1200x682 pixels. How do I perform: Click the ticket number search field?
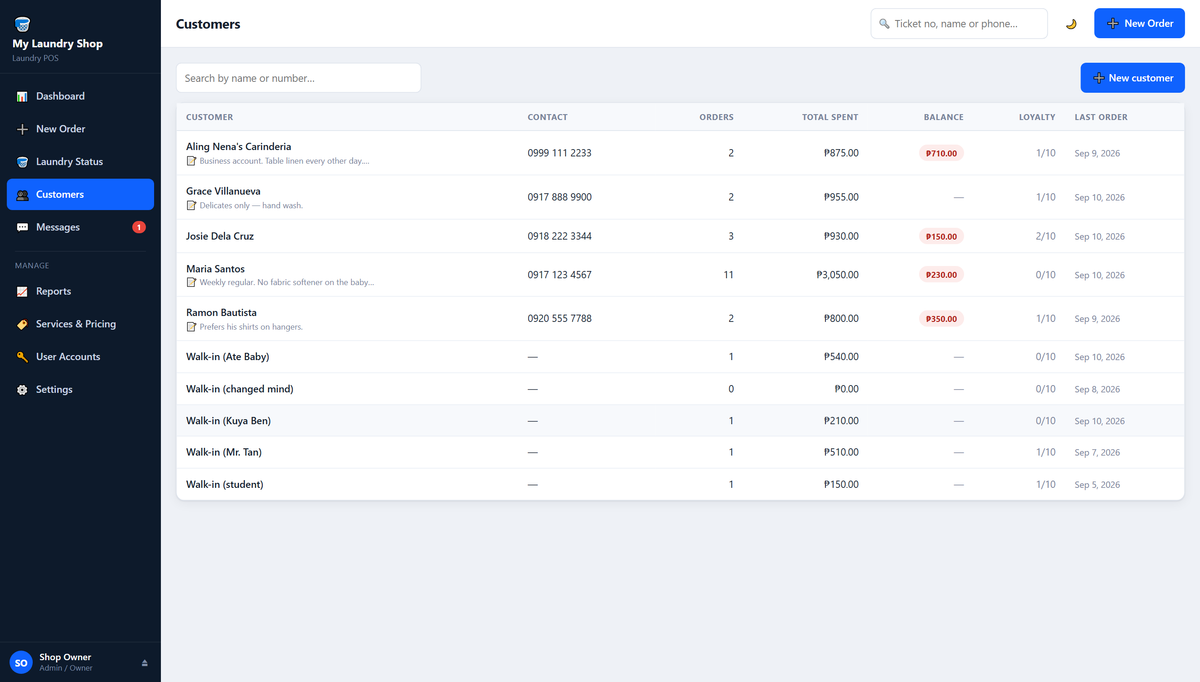pos(959,23)
